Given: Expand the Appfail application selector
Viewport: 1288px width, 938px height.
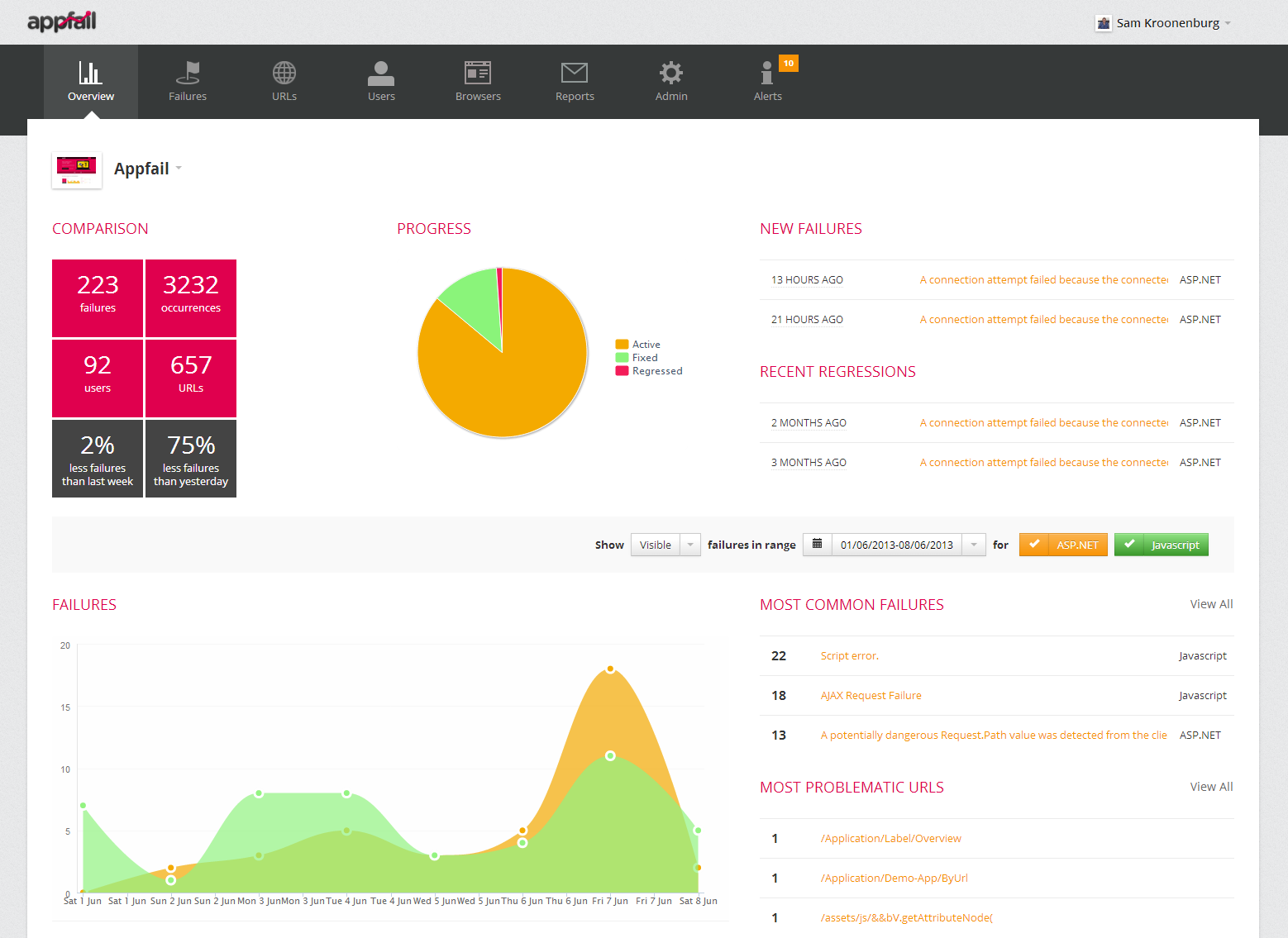Looking at the screenshot, I should (x=179, y=169).
